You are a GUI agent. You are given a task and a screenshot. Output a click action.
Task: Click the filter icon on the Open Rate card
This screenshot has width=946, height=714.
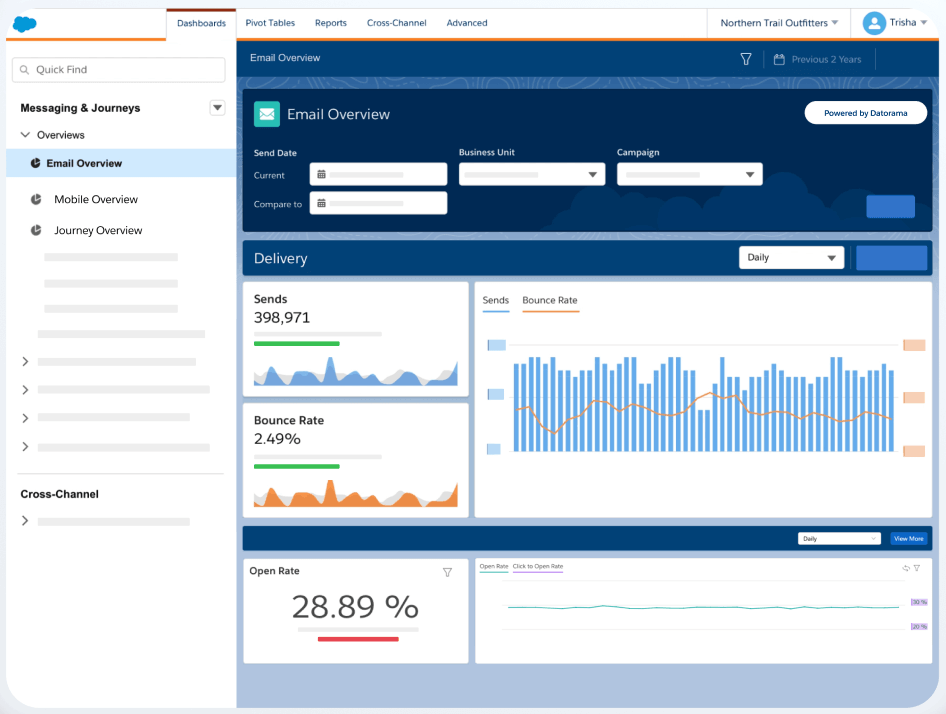coord(447,572)
